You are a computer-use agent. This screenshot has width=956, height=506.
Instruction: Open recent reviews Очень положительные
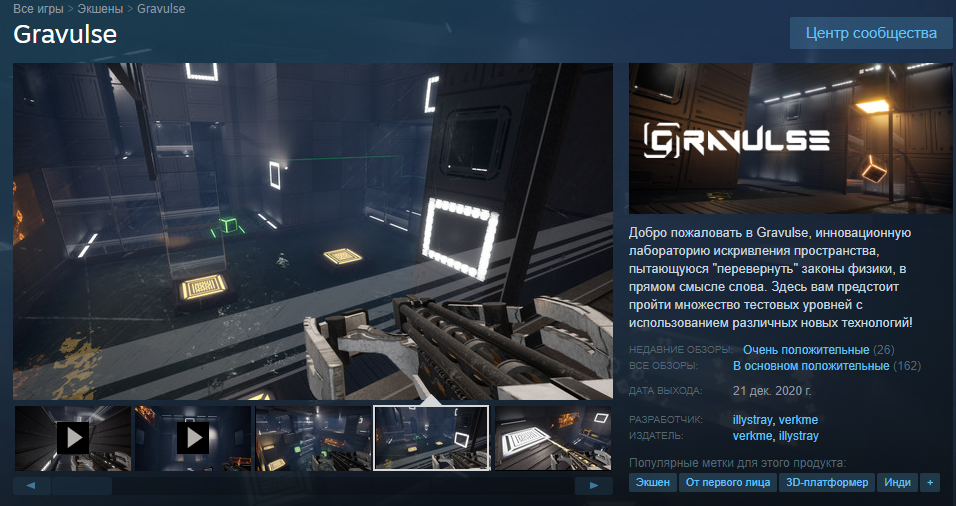click(x=805, y=350)
